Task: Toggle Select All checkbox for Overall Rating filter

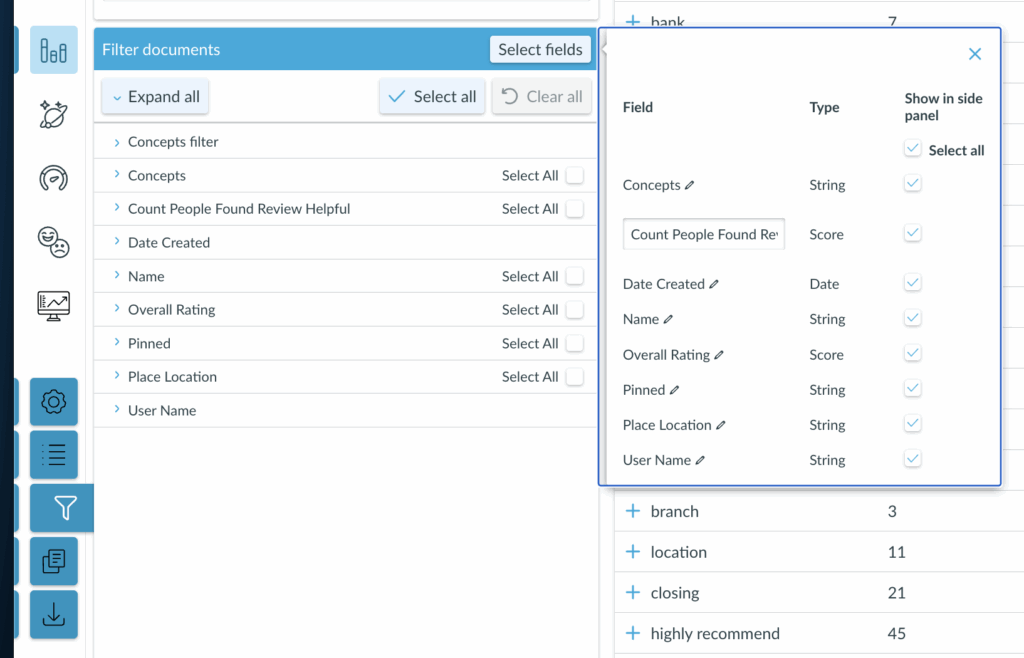Action: pyautogui.click(x=574, y=310)
